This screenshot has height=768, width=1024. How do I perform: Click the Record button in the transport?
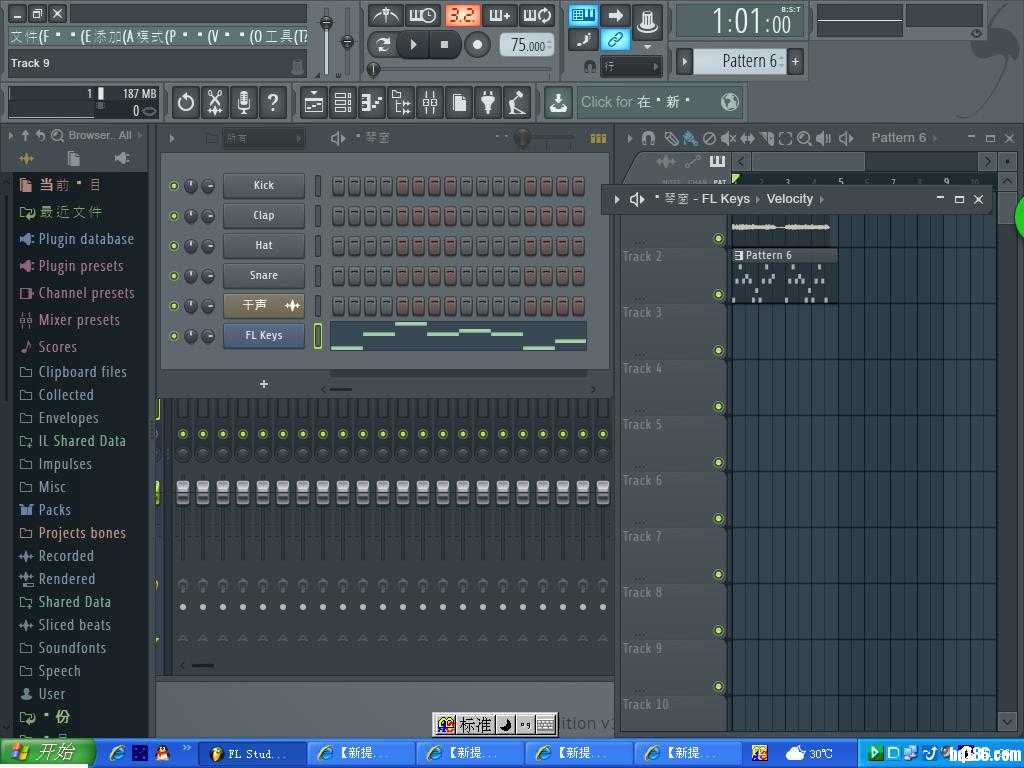click(x=478, y=44)
